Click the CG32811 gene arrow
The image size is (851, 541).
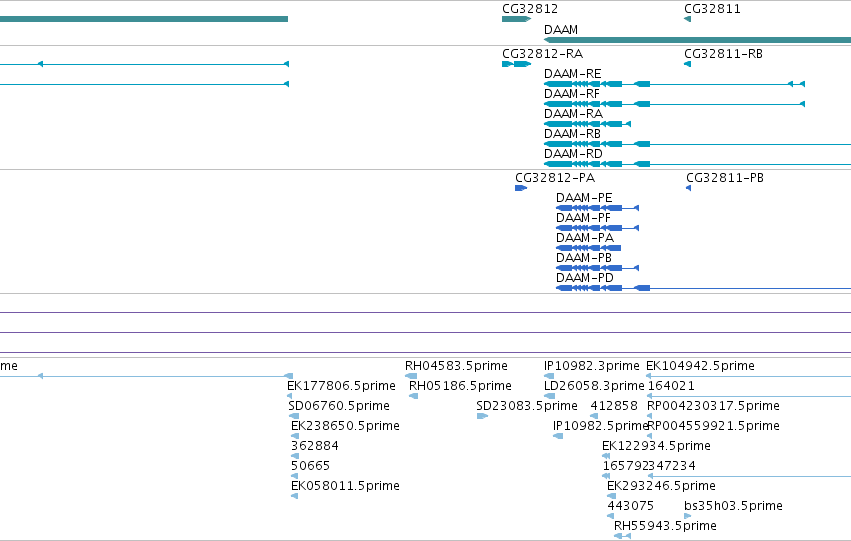[688, 19]
